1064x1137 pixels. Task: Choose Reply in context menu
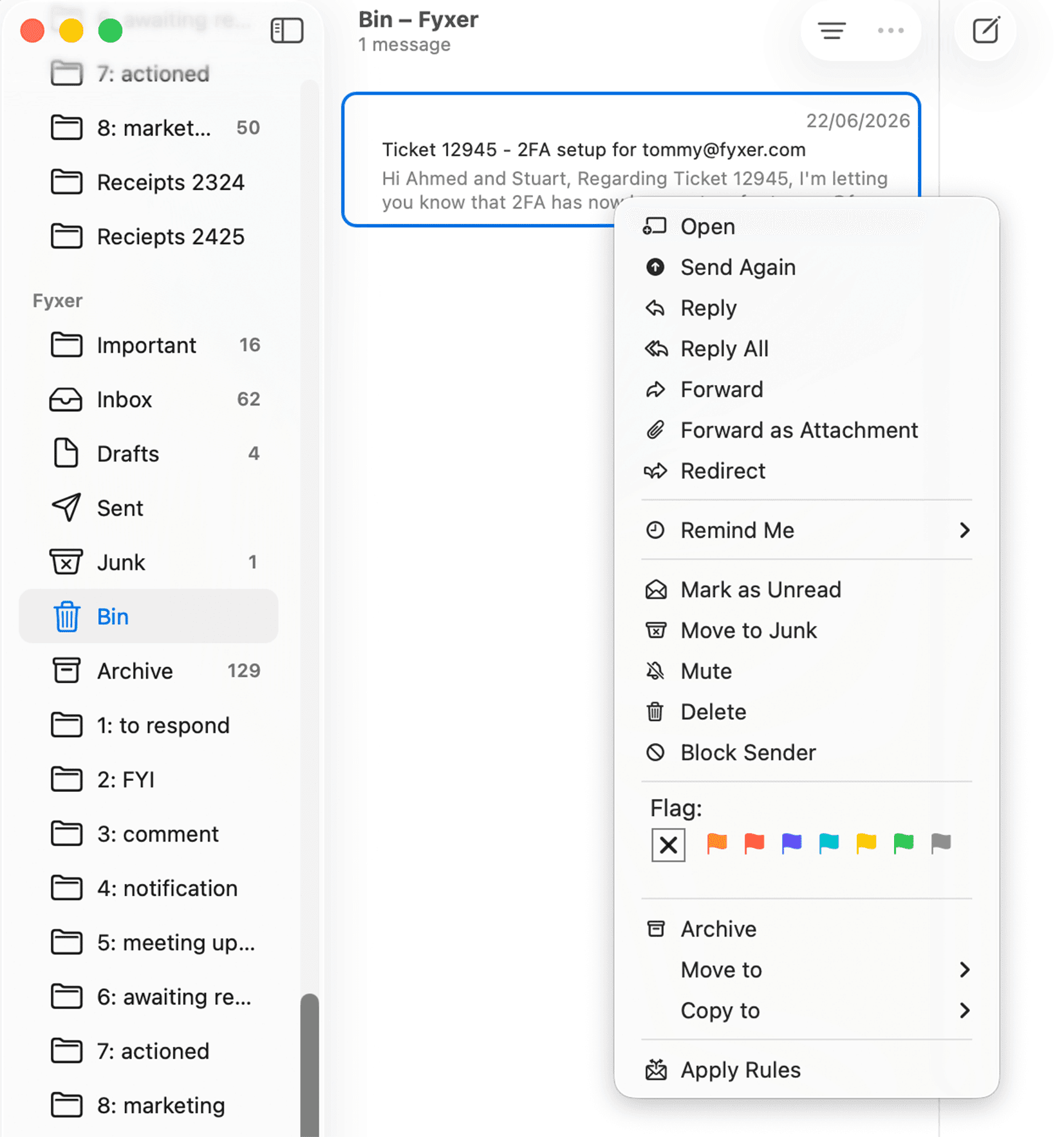point(806,308)
